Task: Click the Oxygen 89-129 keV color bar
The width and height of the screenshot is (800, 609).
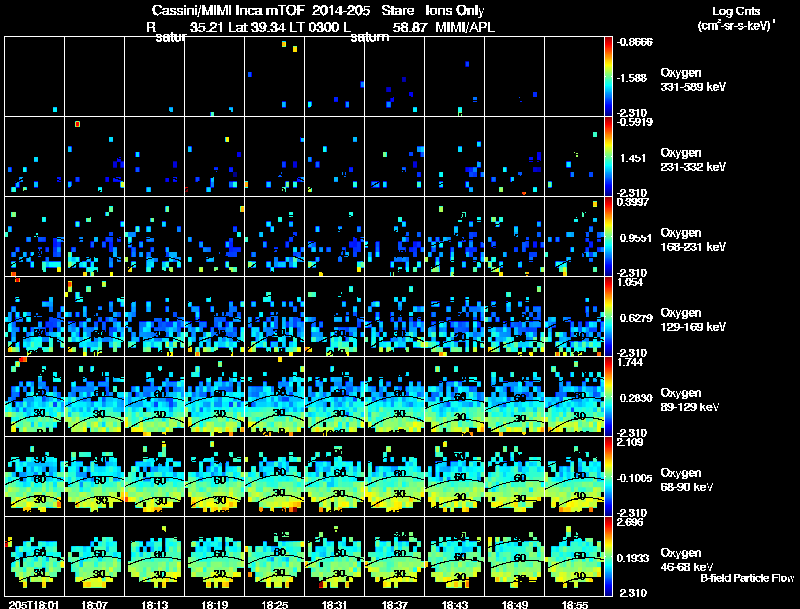Action: pos(610,397)
